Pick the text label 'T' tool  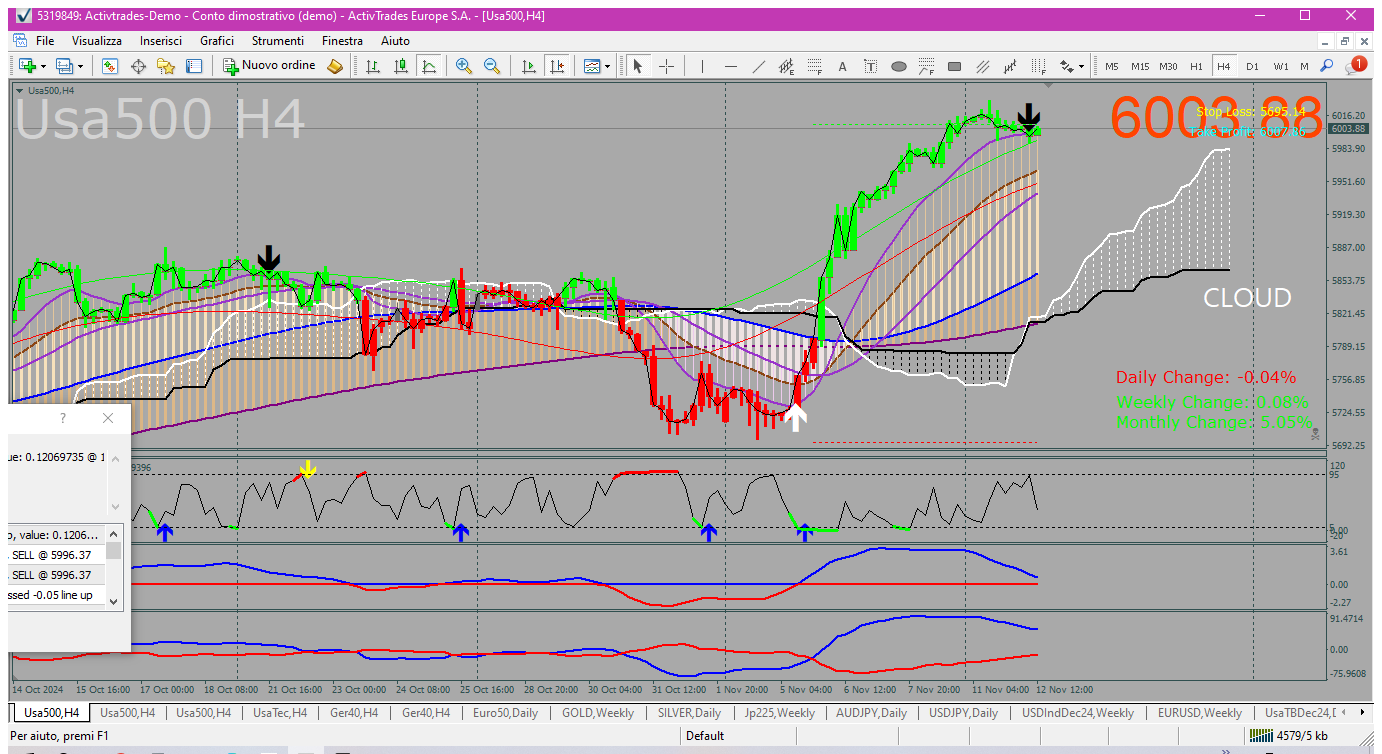870,66
